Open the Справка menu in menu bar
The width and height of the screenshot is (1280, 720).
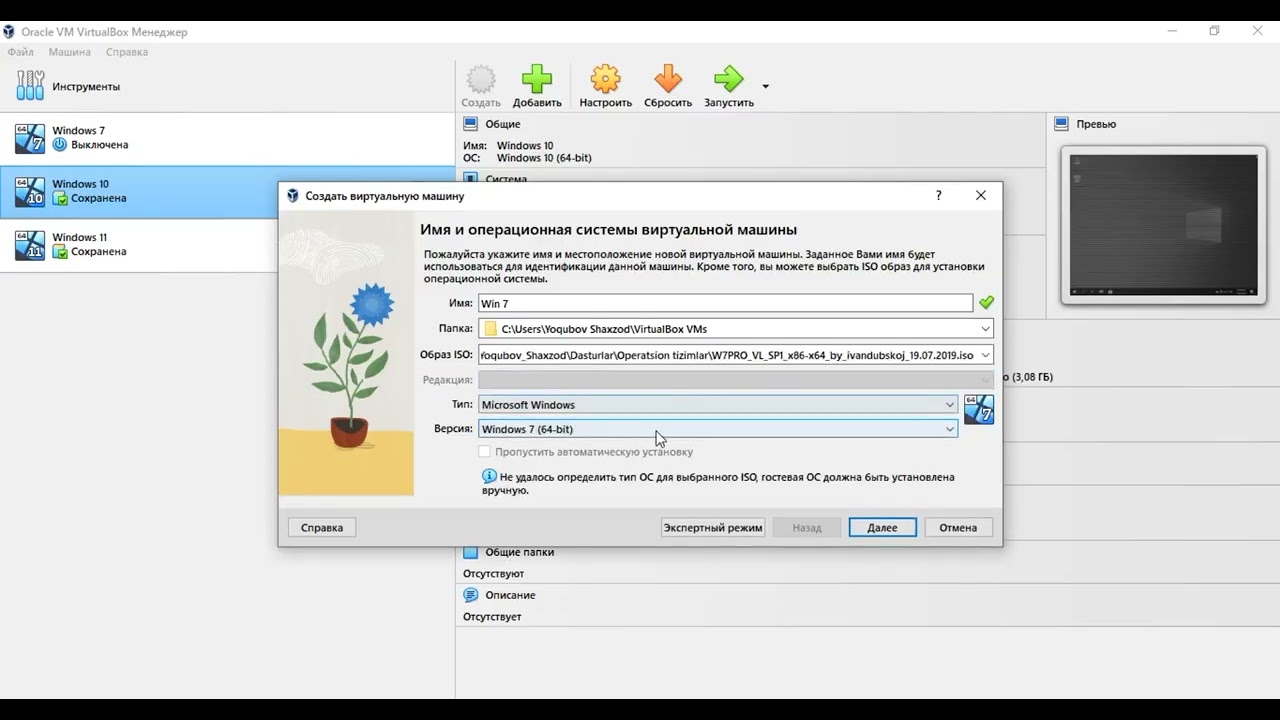point(126,52)
